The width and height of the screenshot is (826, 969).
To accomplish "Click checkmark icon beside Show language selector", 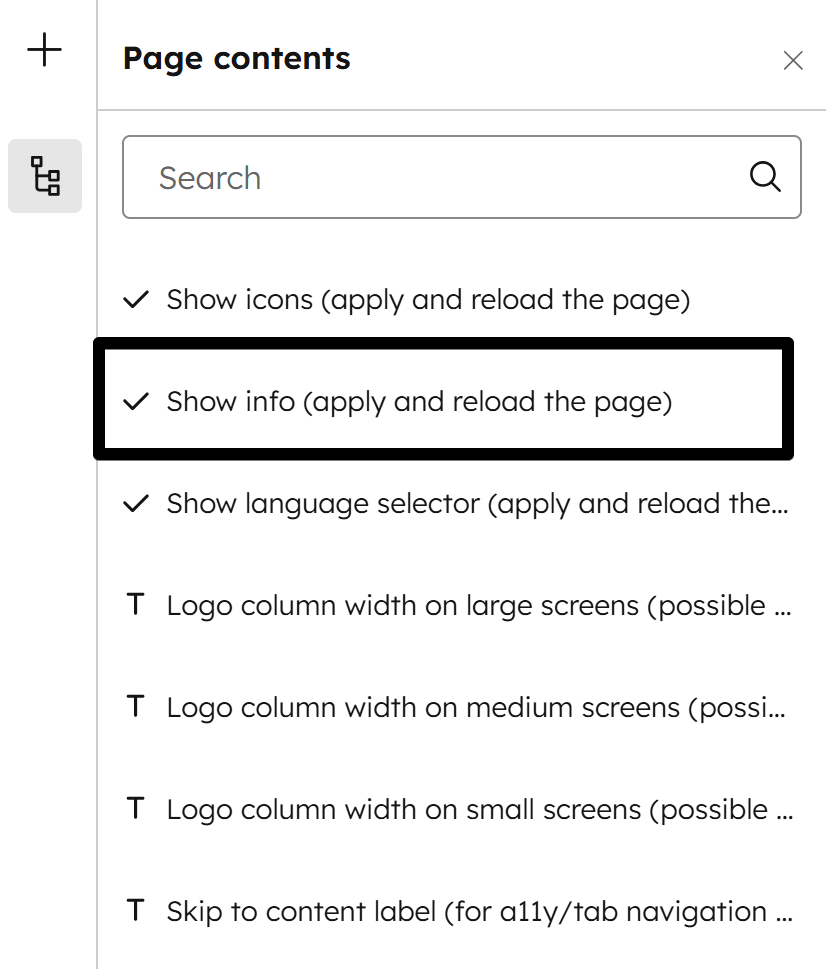I will click(136, 504).
